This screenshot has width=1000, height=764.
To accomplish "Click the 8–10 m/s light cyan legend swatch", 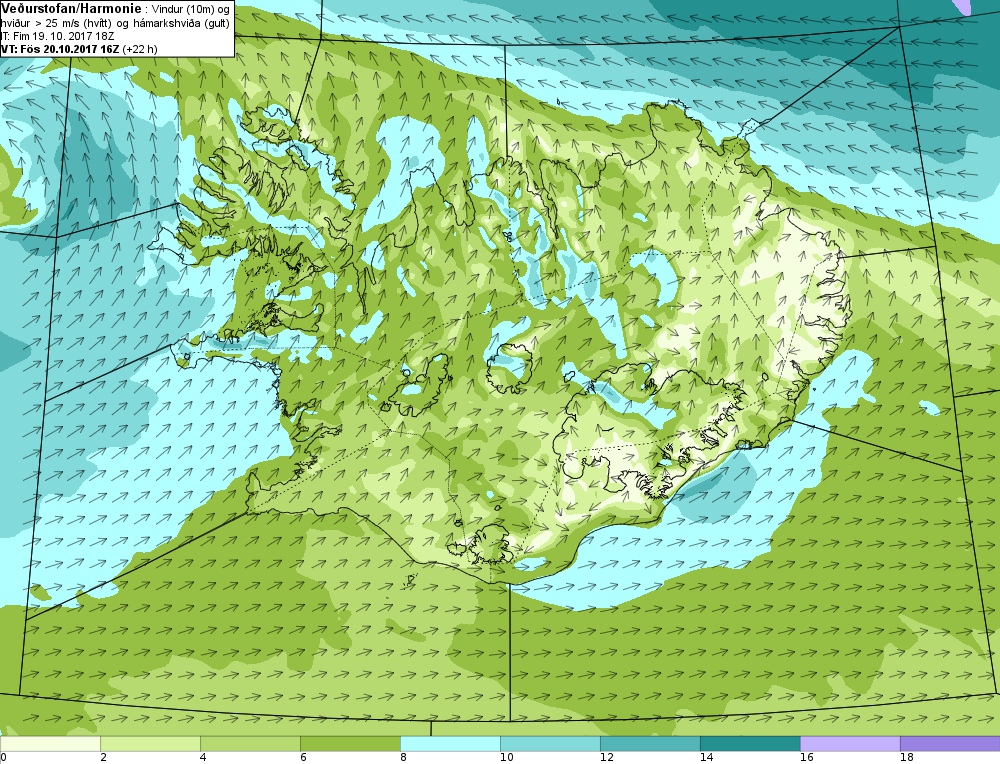I will pyautogui.click(x=450, y=743).
